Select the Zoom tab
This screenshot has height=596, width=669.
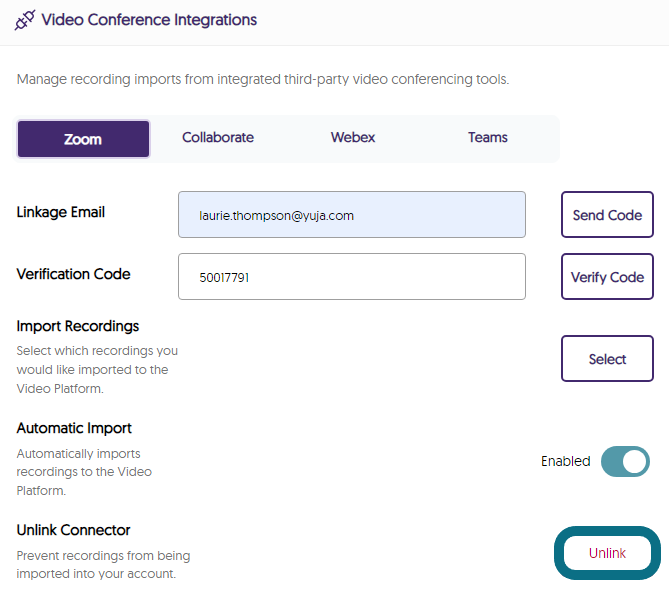click(x=84, y=139)
